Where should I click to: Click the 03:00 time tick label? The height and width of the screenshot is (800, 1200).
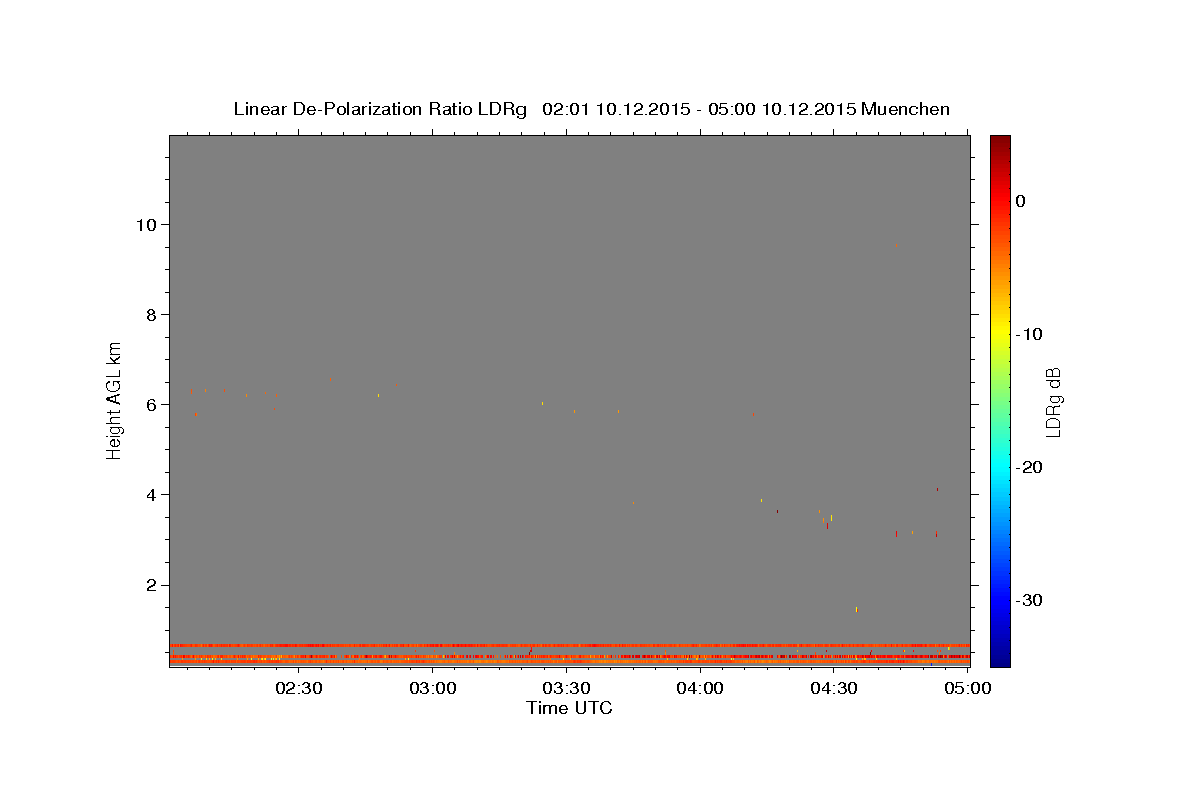[433, 688]
